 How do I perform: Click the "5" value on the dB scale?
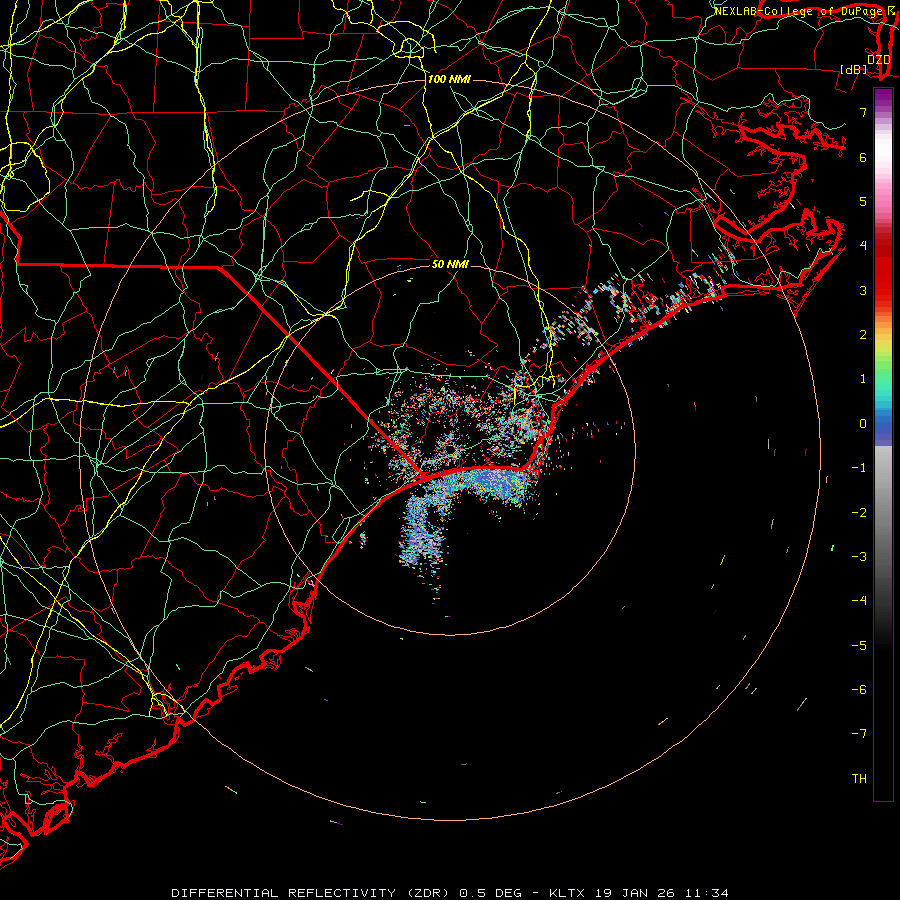pos(863,201)
